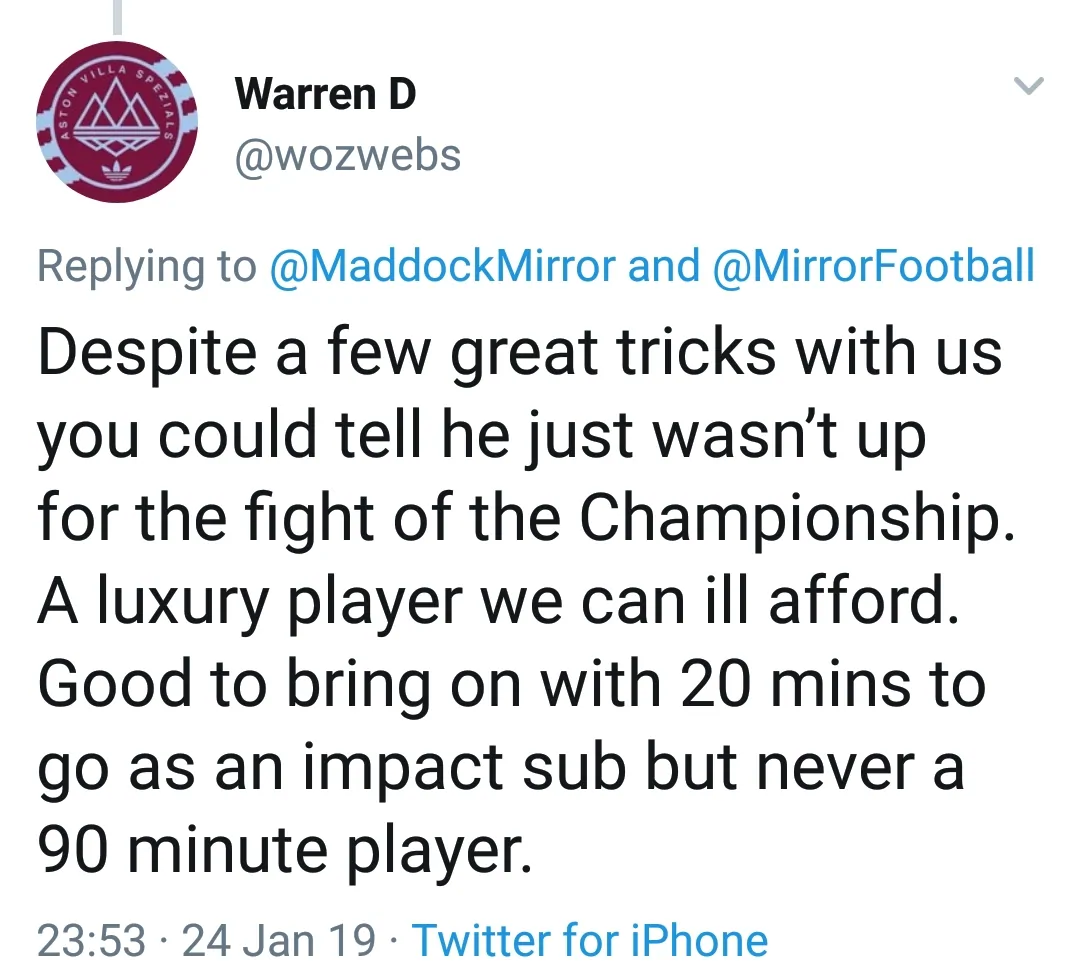The width and height of the screenshot is (1080, 976).
Task: Click the sentence 'A luxury player we can ill afford'
Action: point(498,602)
